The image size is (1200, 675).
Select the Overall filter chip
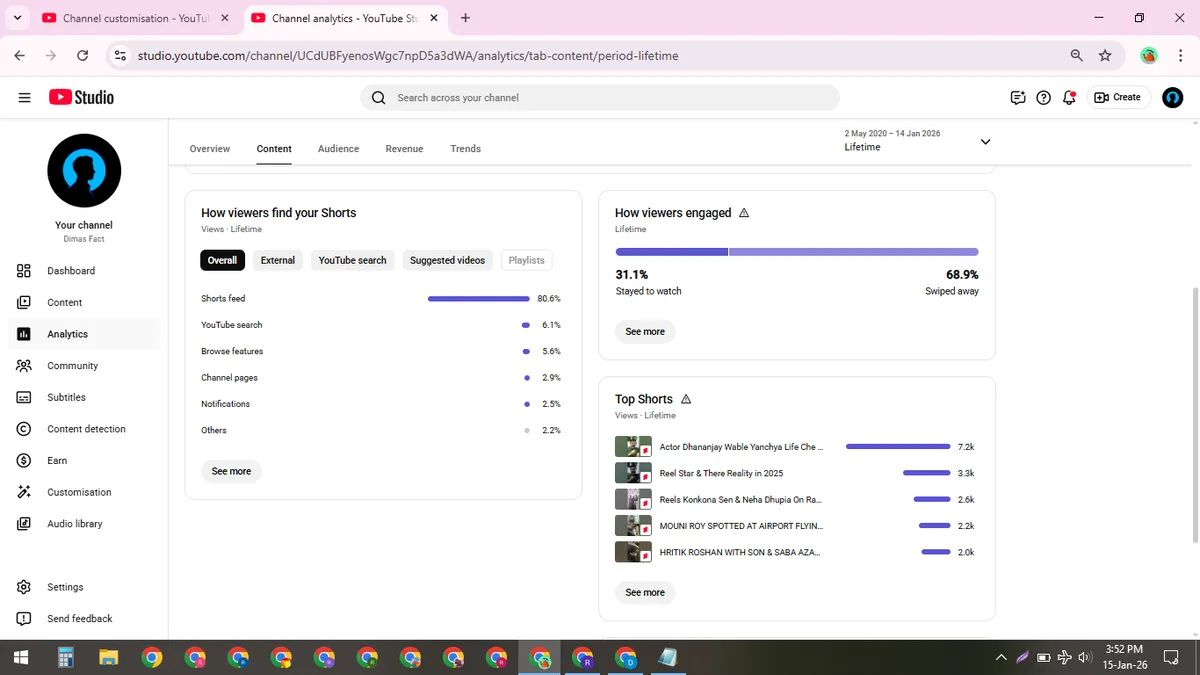[x=222, y=260]
